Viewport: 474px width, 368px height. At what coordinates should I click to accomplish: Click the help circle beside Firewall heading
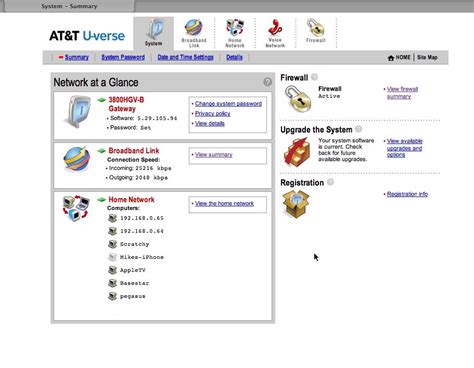coord(314,77)
